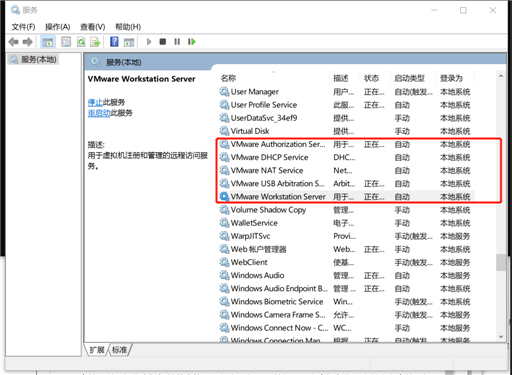Stop the service with the square icon
The image size is (512, 375).
coord(163,42)
